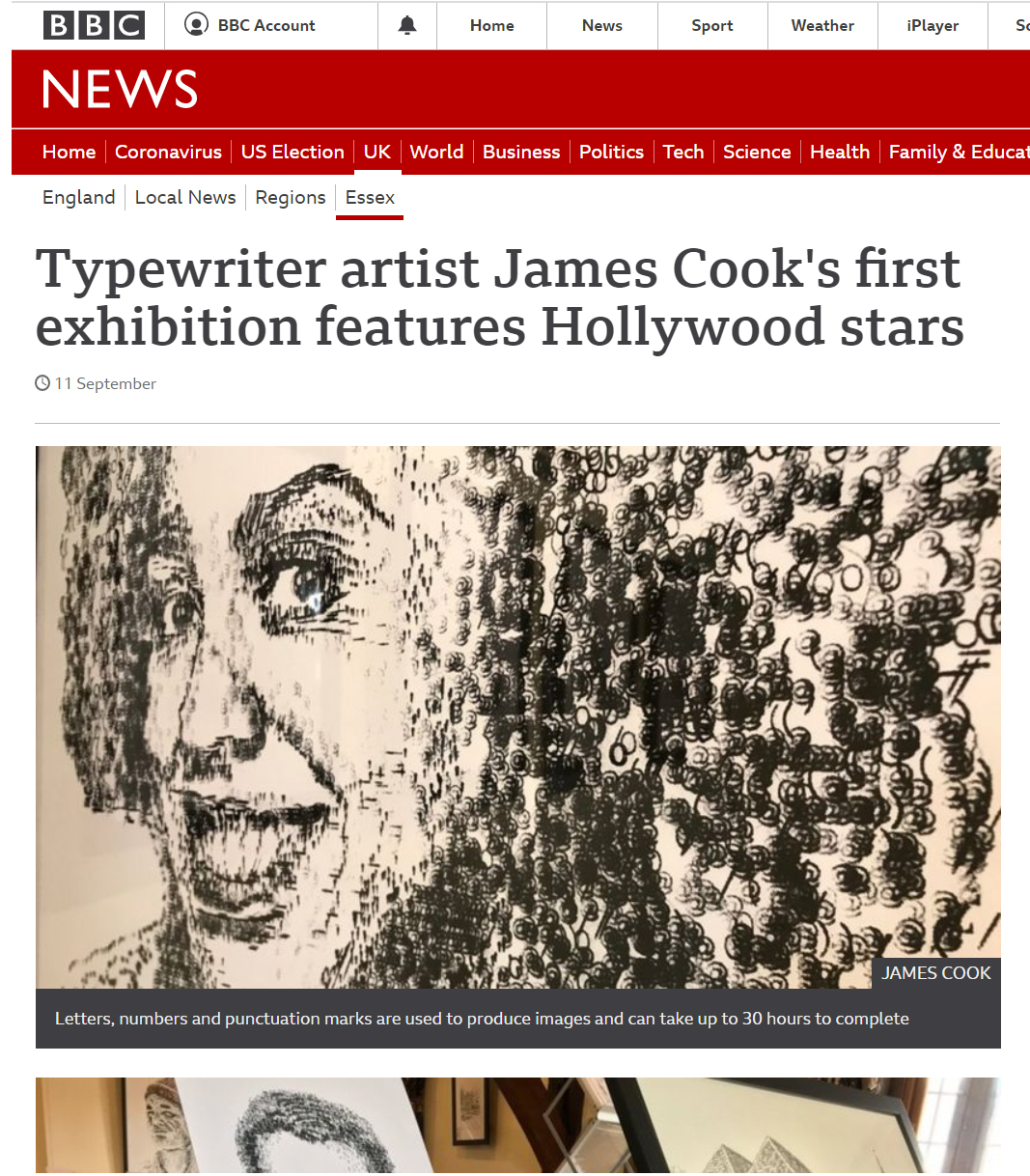Click the BBC Account profile icon
The width and height of the screenshot is (1030, 1176).
[196, 24]
